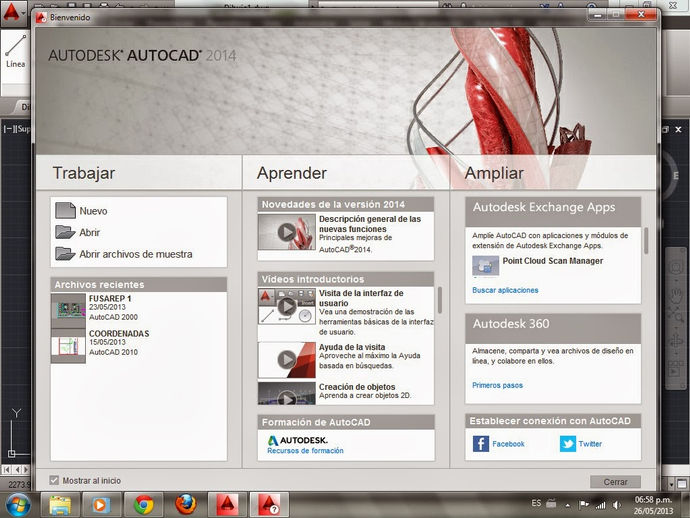Click the Buscar aplicaciones link

(x=505, y=290)
